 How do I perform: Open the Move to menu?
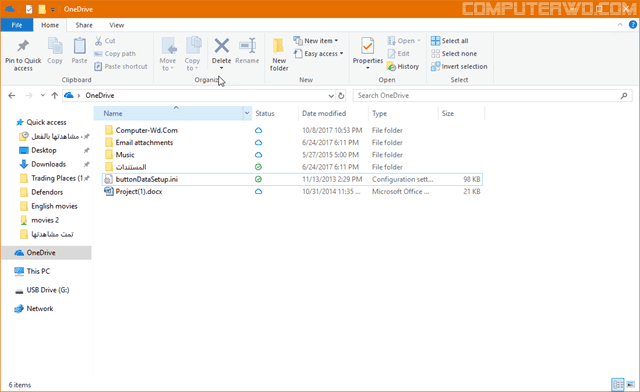pos(168,54)
